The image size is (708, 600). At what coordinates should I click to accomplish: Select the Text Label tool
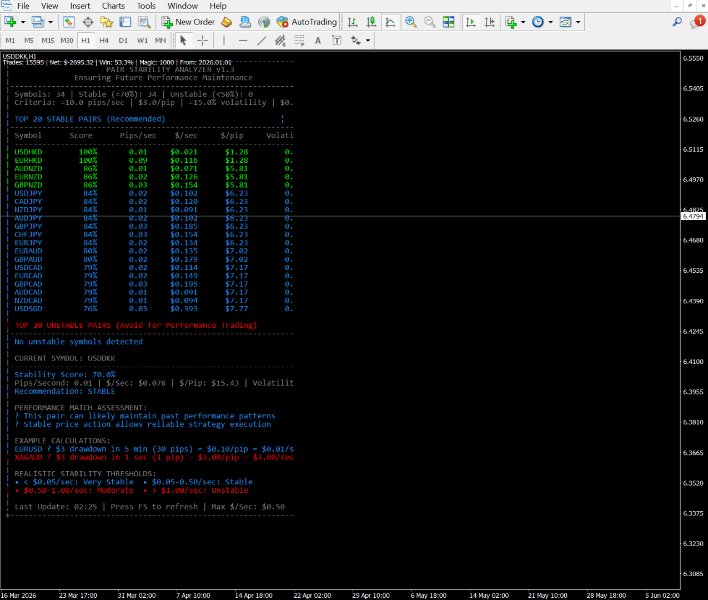pos(336,41)
